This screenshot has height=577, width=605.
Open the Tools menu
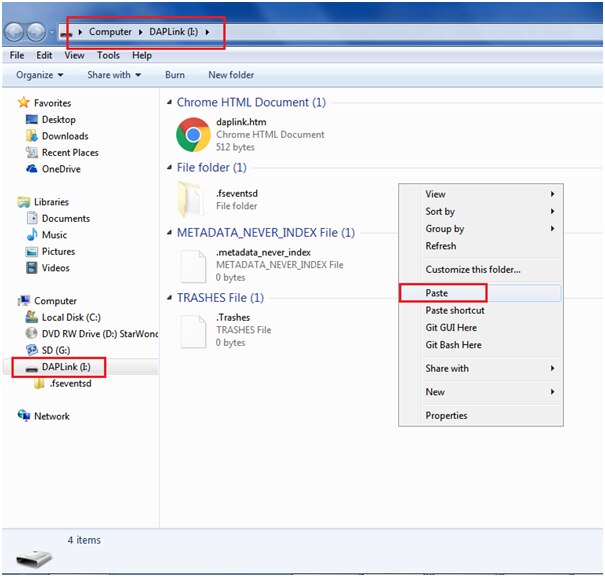pyautogui.click(x=108, y=55)
